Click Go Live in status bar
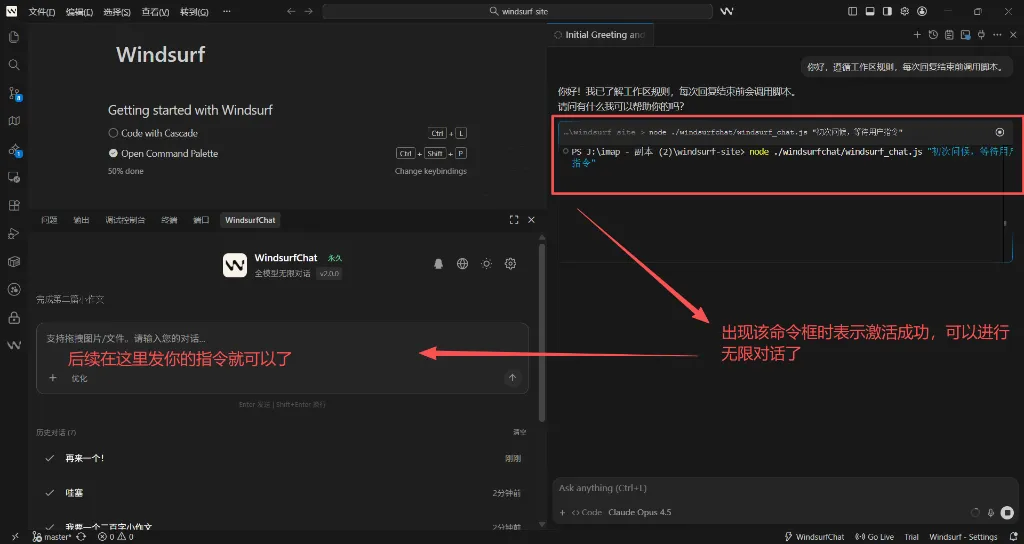This screenshot has height=544, width=1024. [x=875, y=537]
